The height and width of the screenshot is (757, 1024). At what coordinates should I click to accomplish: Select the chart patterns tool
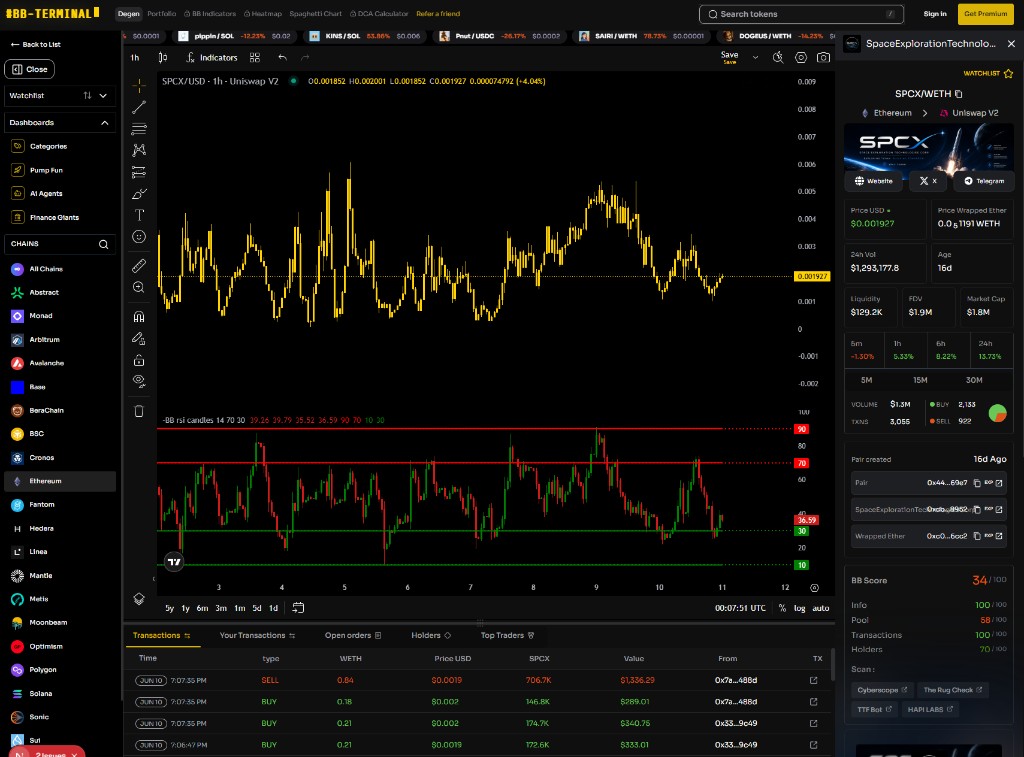tap(139, 150)
